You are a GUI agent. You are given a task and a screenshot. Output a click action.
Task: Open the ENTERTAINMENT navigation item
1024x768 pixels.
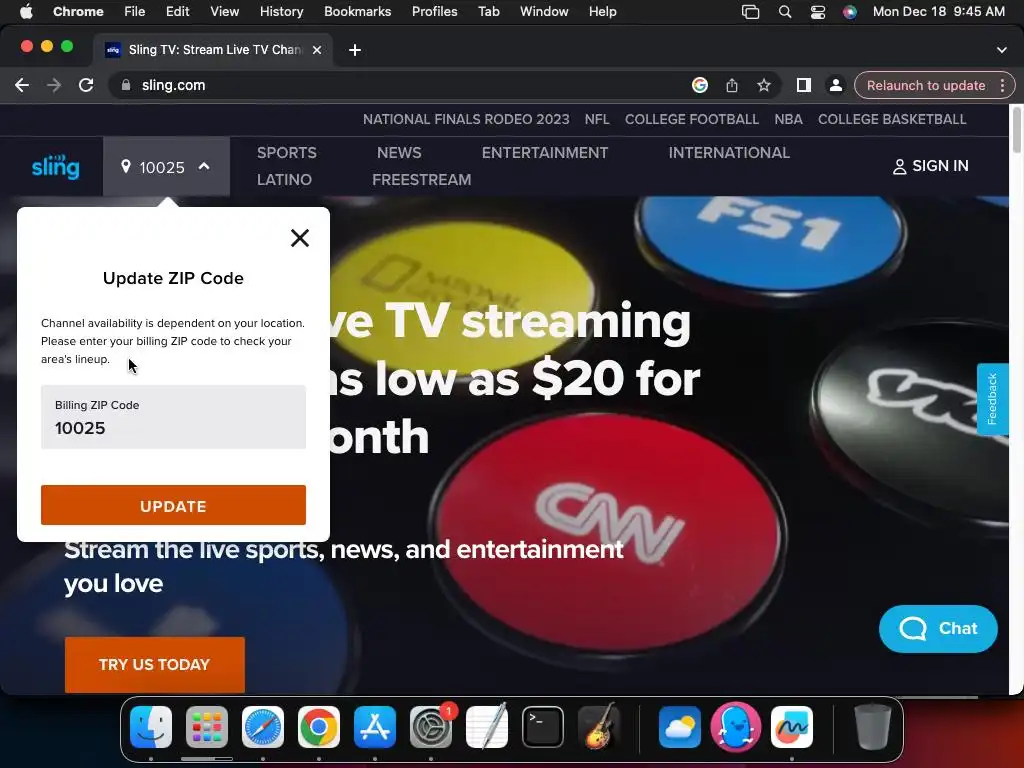point(545,153)
